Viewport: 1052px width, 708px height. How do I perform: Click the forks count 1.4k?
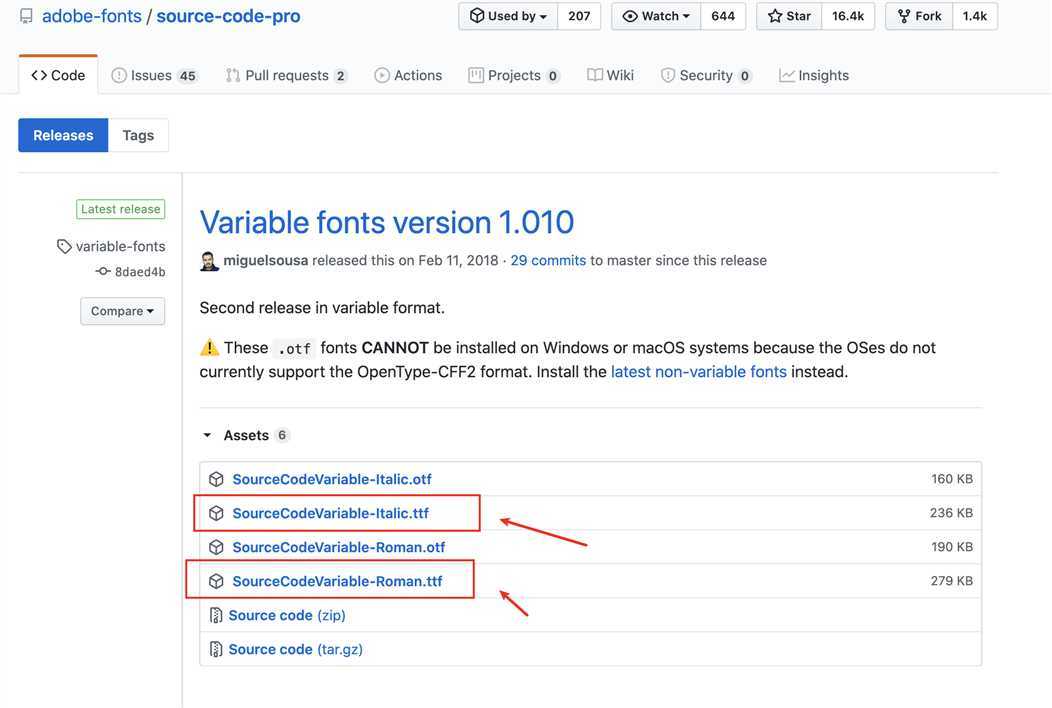(x=975, y=16)
